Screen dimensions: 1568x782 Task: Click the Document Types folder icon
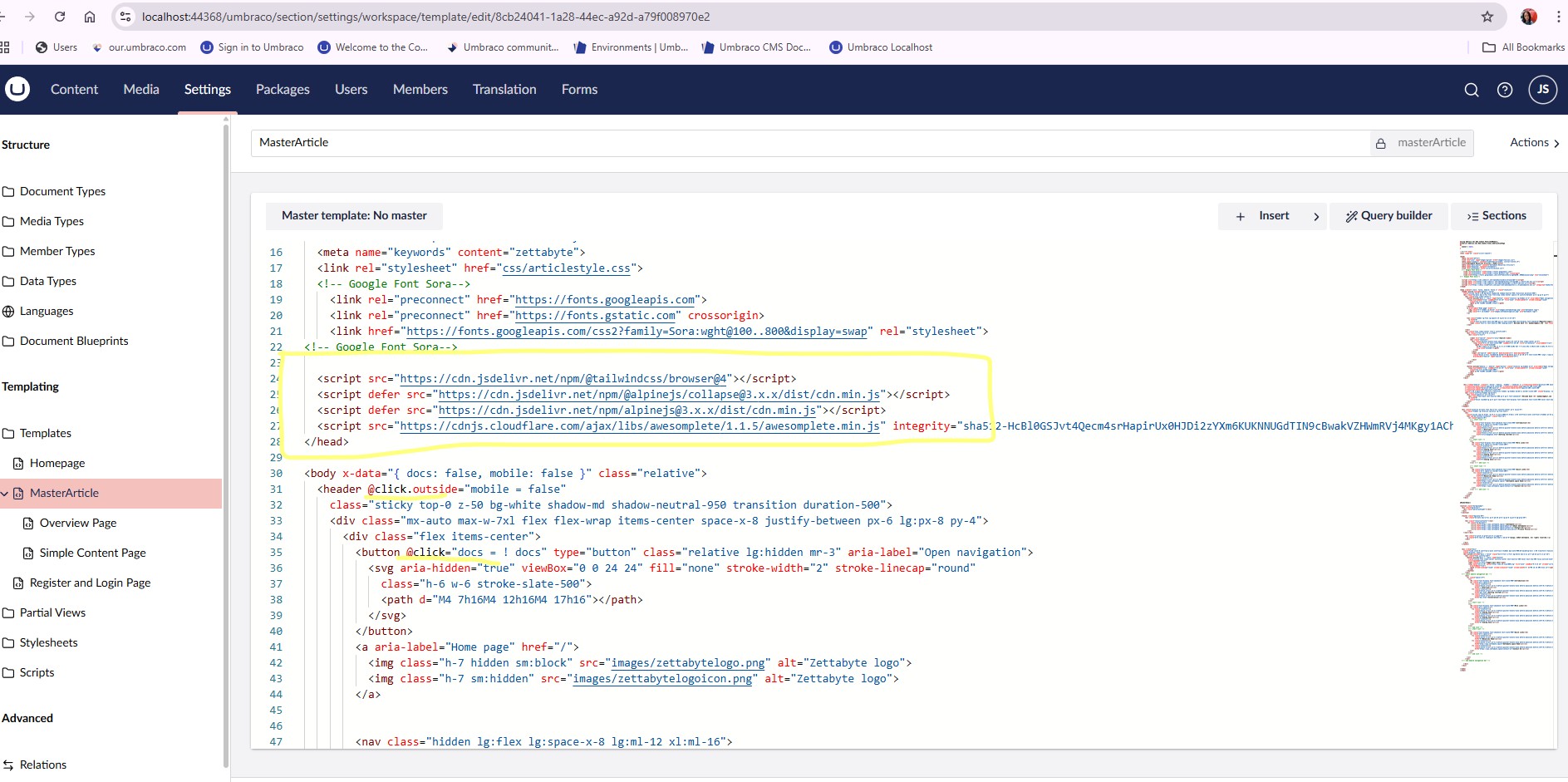point(8,191)
